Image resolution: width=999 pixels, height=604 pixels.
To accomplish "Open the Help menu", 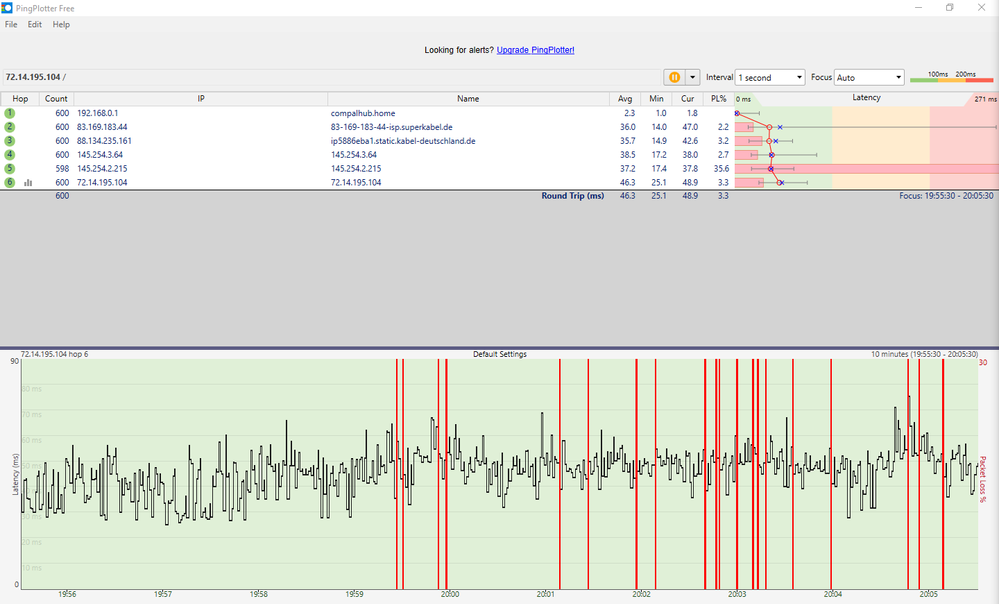I will point(61,24).
